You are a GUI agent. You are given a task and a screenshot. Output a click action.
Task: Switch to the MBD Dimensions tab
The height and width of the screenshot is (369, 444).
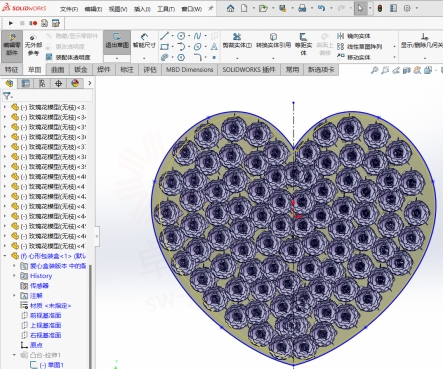pyautogui.click(x=190, y=70)
